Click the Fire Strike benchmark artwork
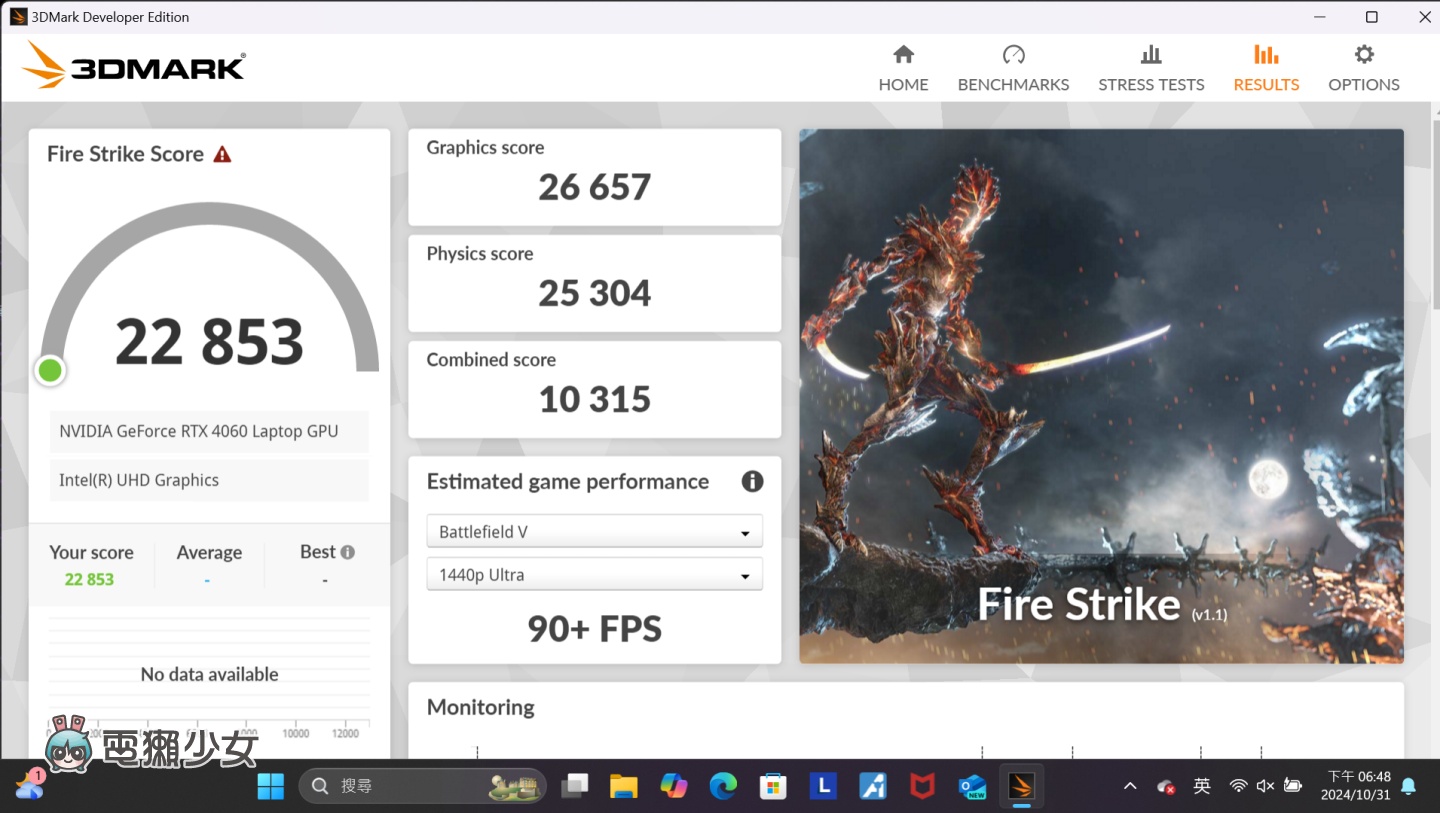Screen dimensions: 1440x813 pos(1101,396)
